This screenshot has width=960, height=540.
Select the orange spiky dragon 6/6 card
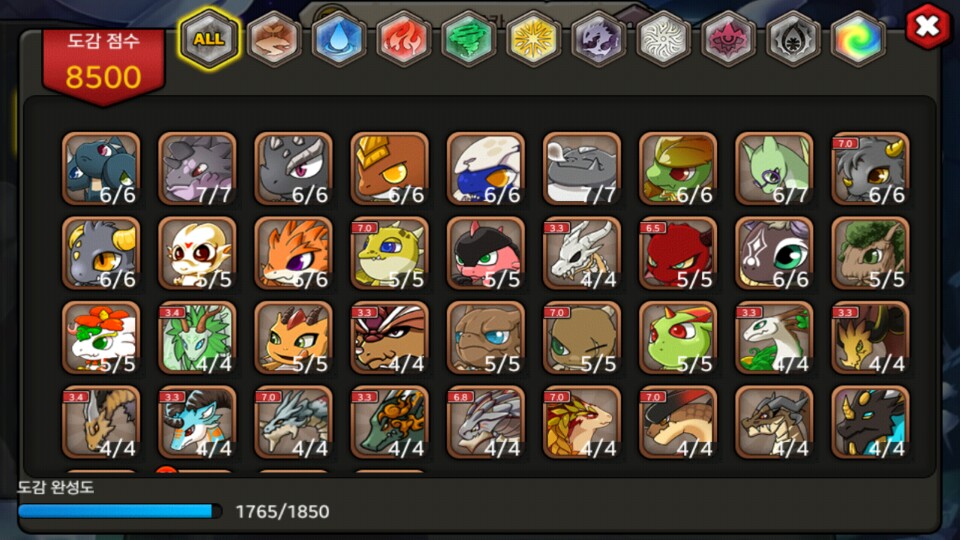293,253
